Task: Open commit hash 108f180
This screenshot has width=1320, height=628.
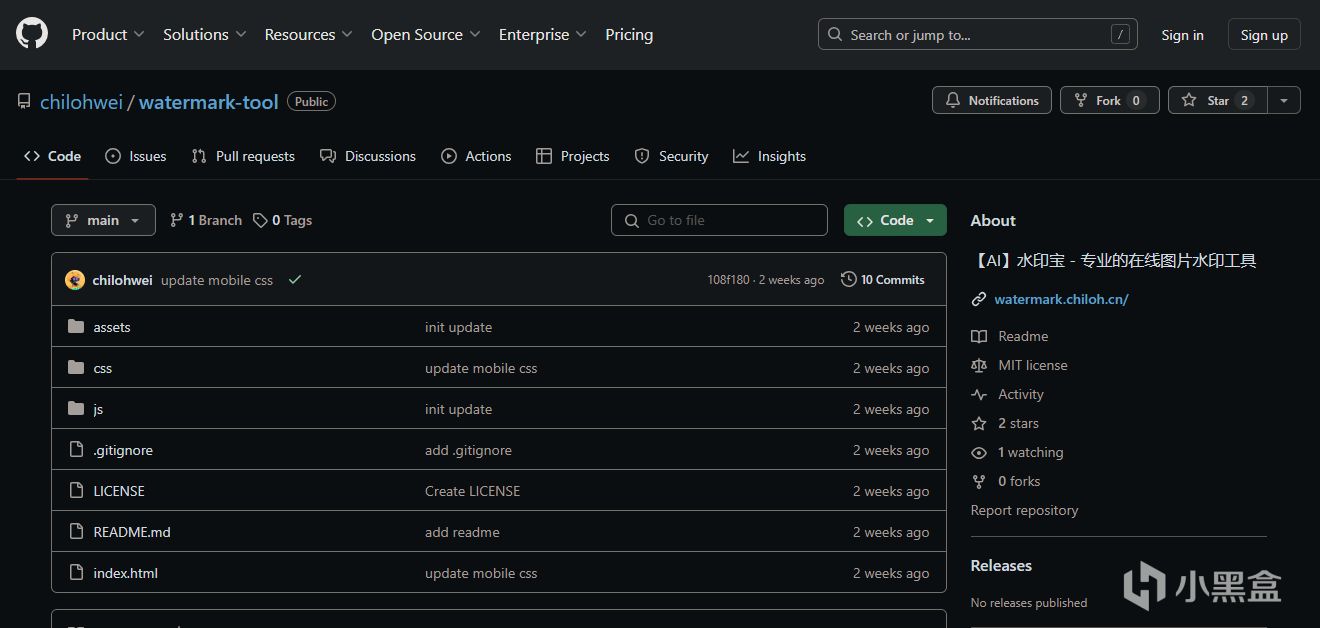Action: point(728,280)
